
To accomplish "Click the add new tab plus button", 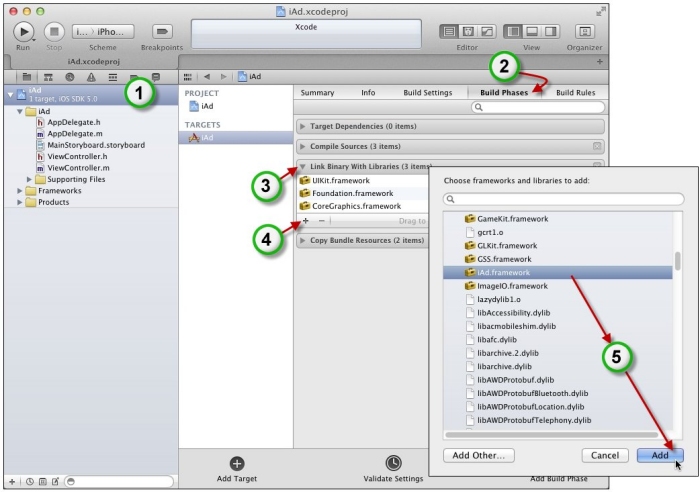I will (x=600, y=62).
